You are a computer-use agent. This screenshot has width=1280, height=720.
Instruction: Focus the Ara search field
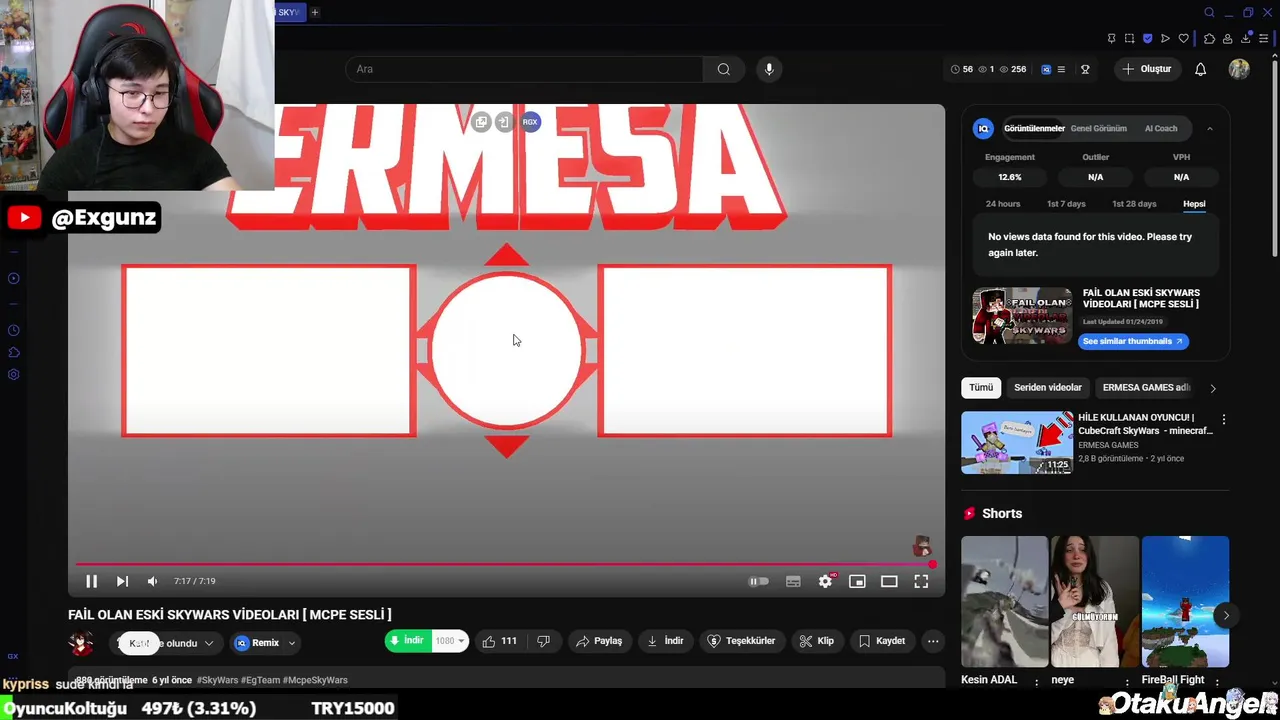click(x=524, y=69)
